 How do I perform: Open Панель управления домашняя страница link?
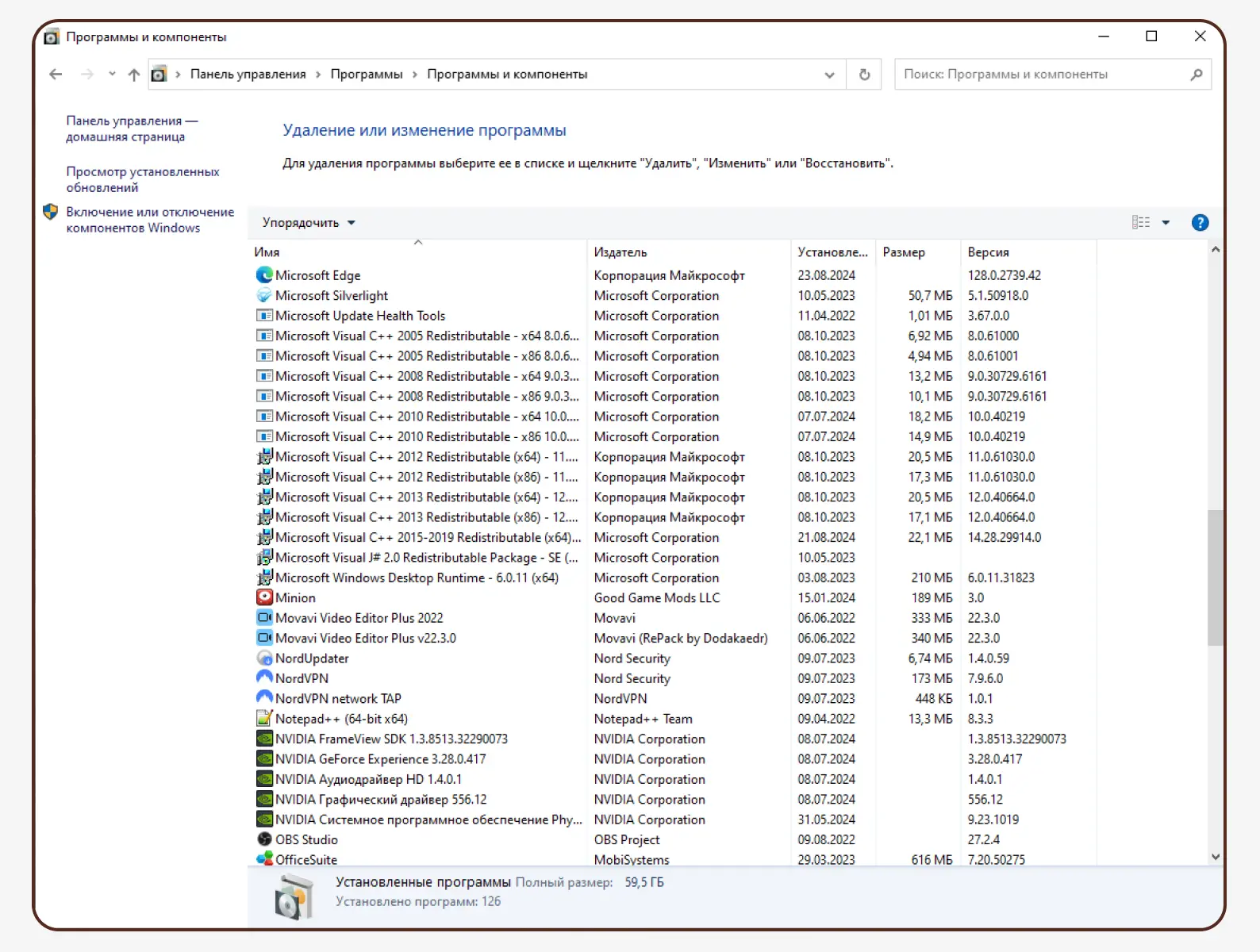[x=132, y=129]
